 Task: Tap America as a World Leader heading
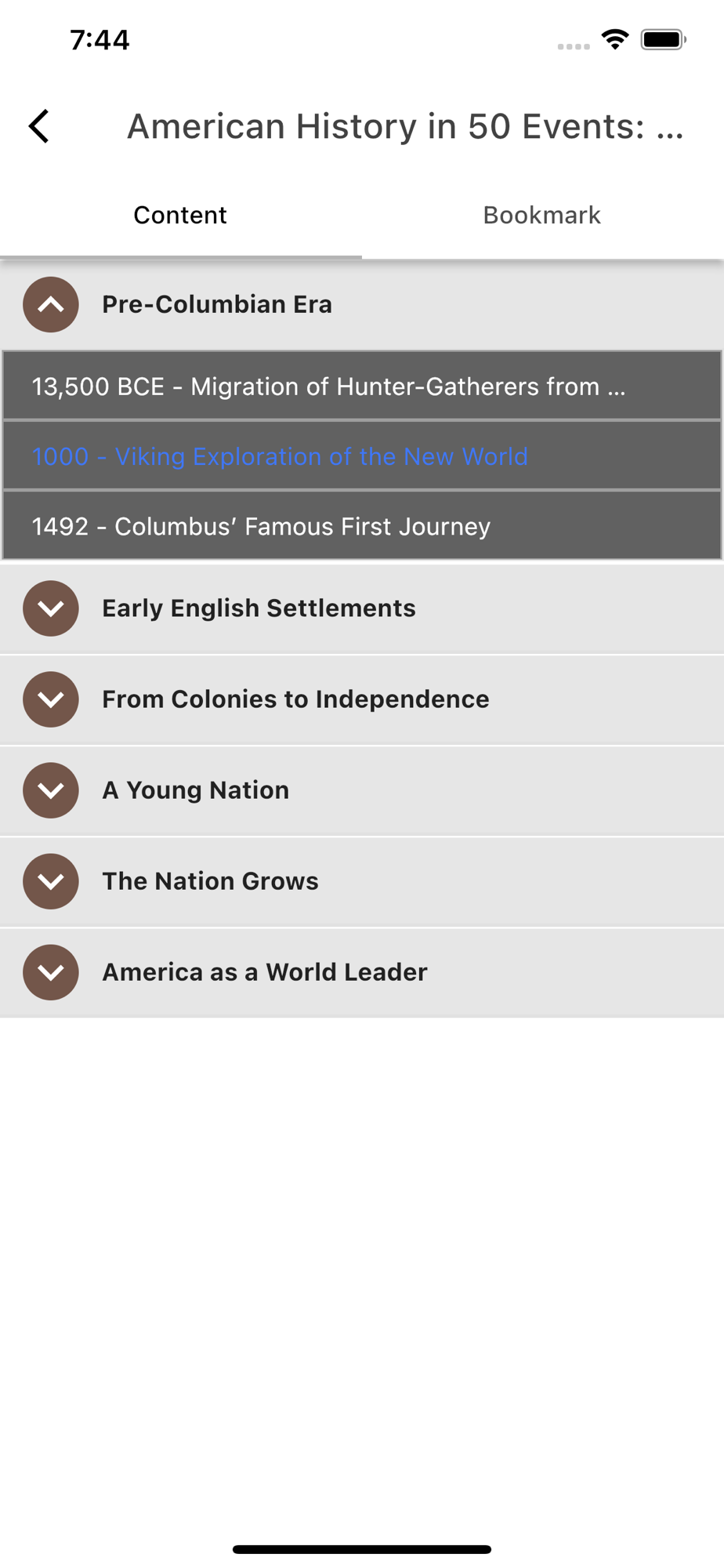tap(265, 972)
